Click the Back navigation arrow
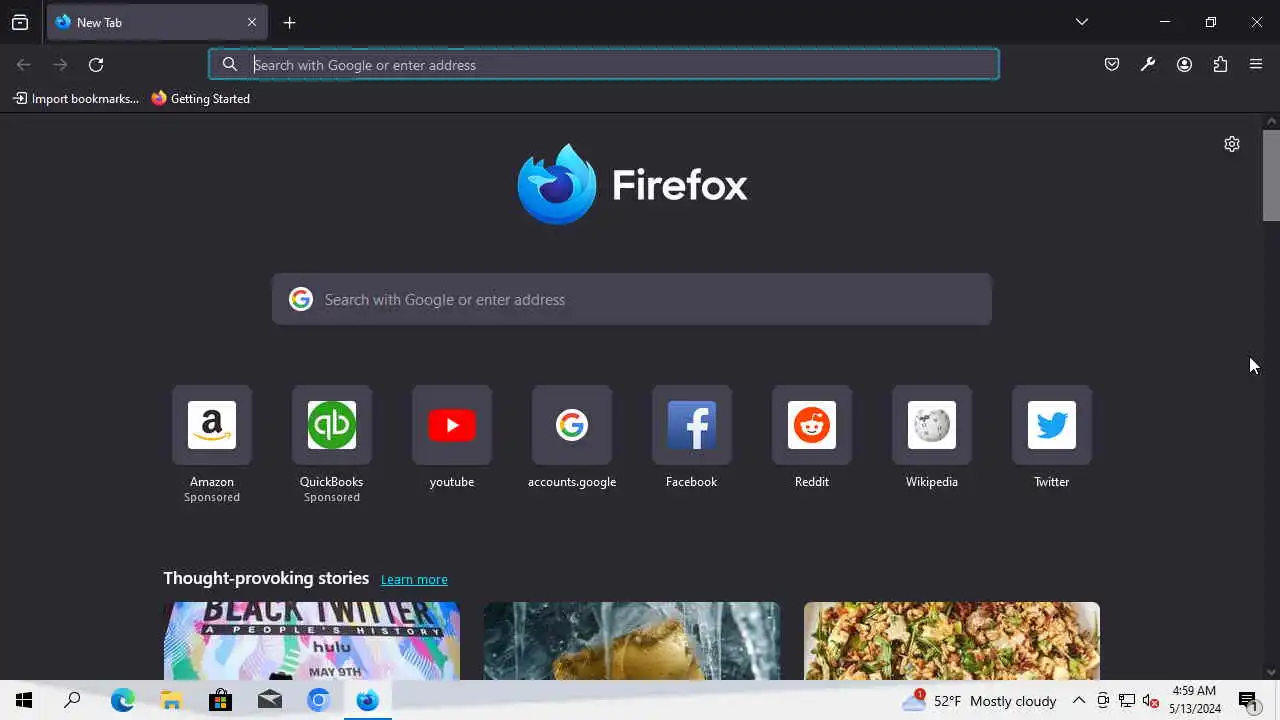Screen dimensions: 1280x720 (x=24, y=65)
